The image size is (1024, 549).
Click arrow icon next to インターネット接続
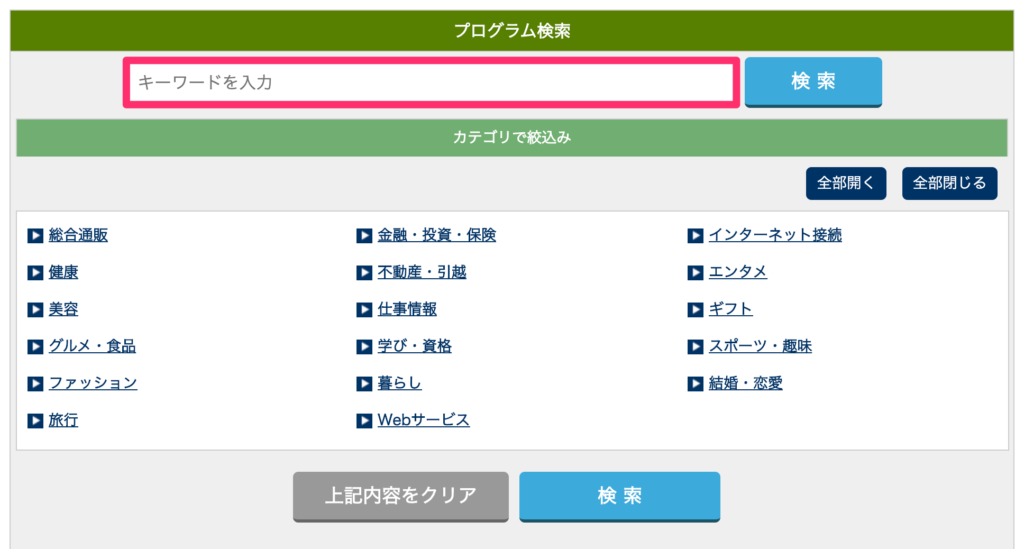coord(695,236)
